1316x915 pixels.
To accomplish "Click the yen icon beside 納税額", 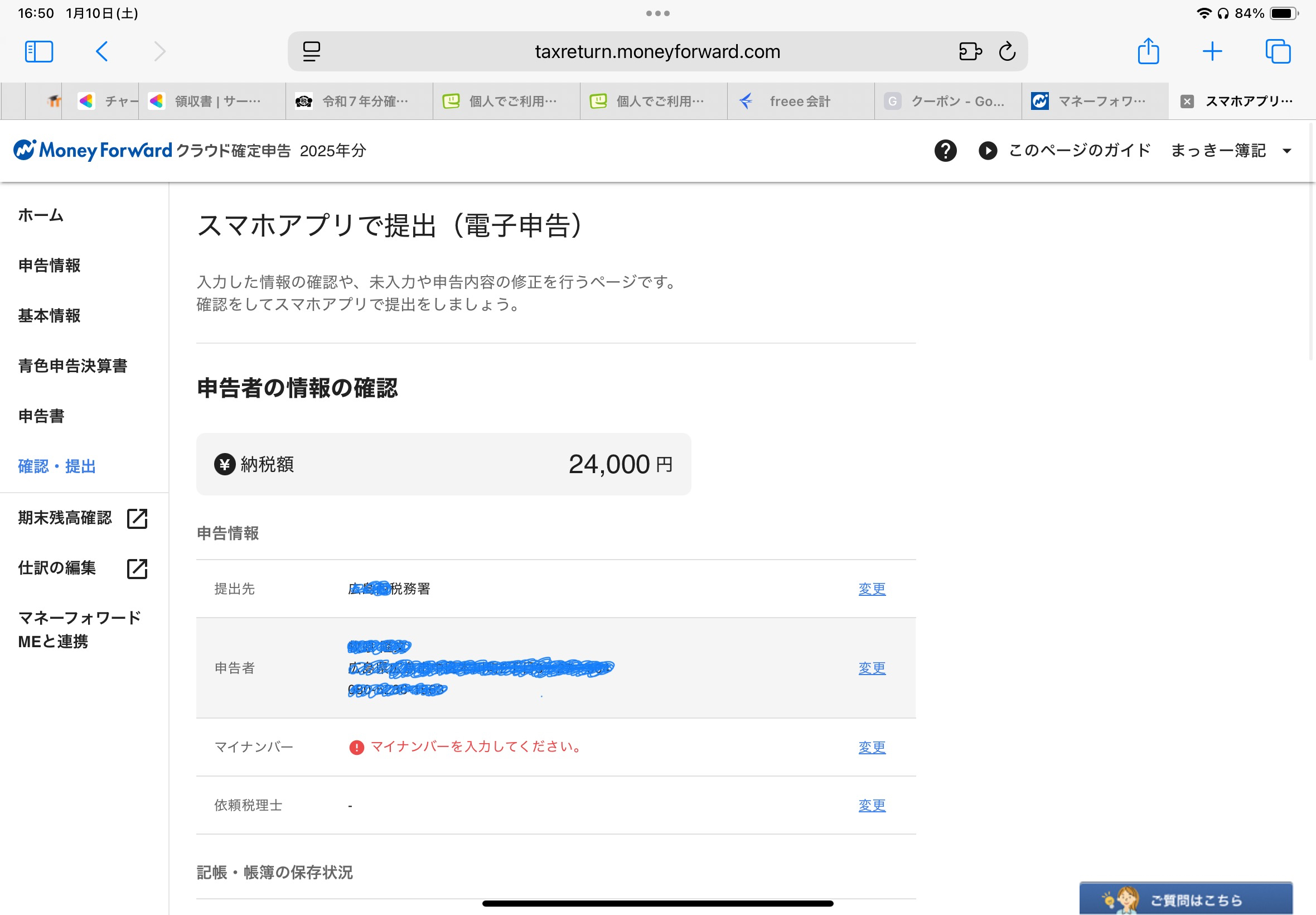I will [225, 464].
